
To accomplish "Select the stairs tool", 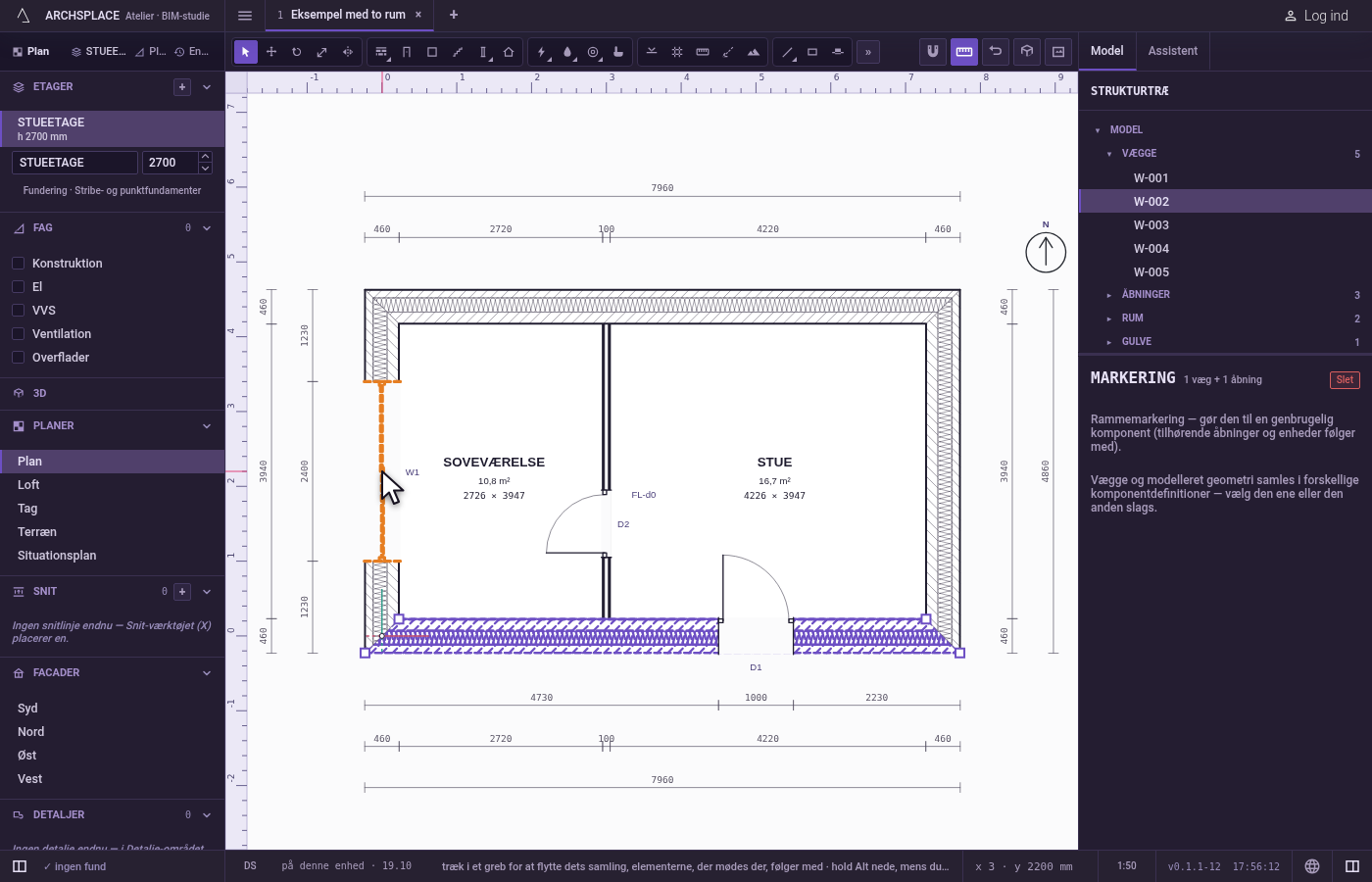I will (458, 52).
